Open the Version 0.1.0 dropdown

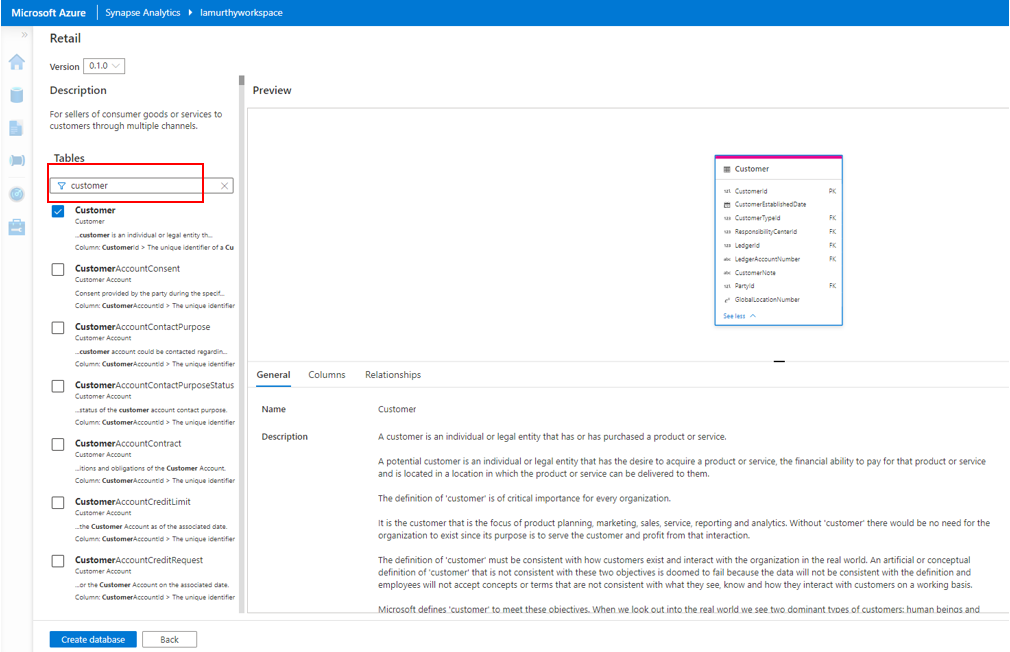104,66
